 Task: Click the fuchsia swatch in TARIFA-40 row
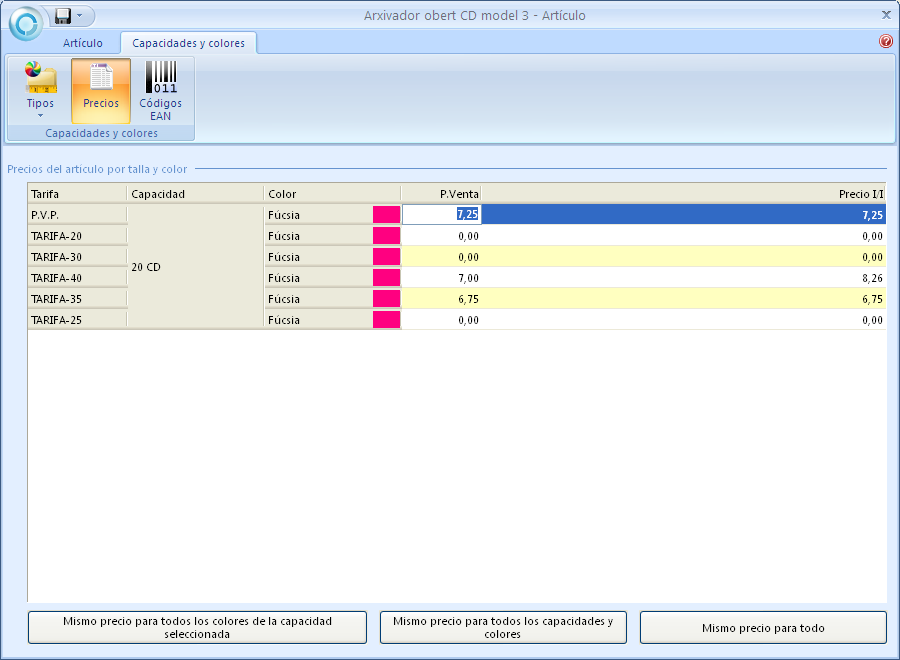tap(386, 278)
